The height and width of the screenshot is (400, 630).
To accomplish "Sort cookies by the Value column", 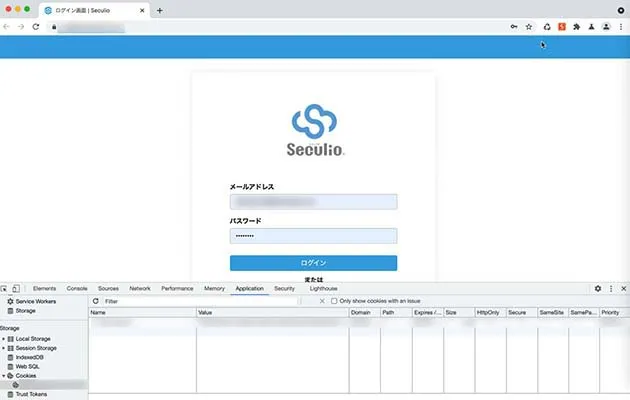I will click(x=272, y=312).
